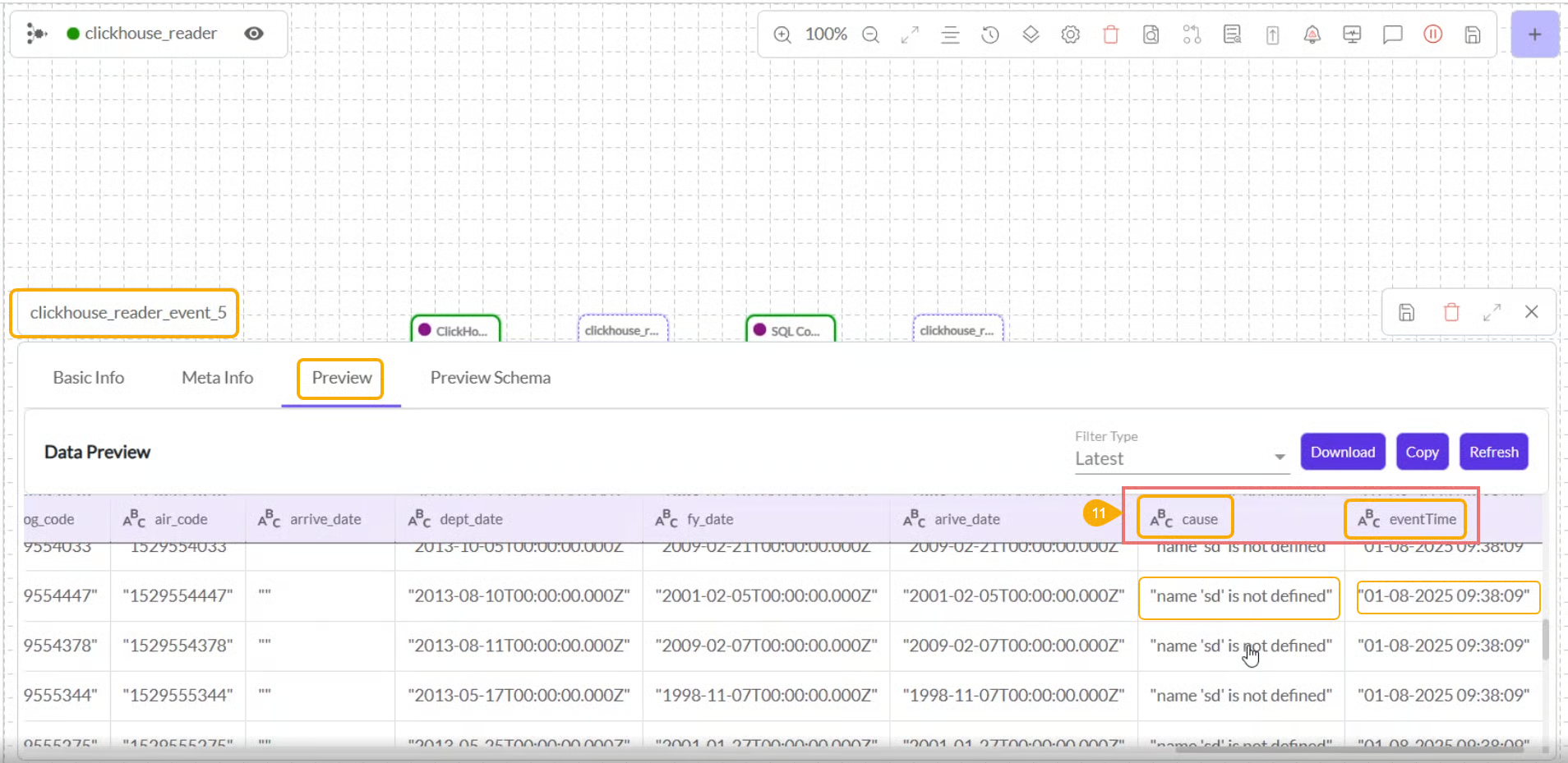Switch to the Basic Info tab
This screenshot has height=763, width=1568.
pos(89,378)
